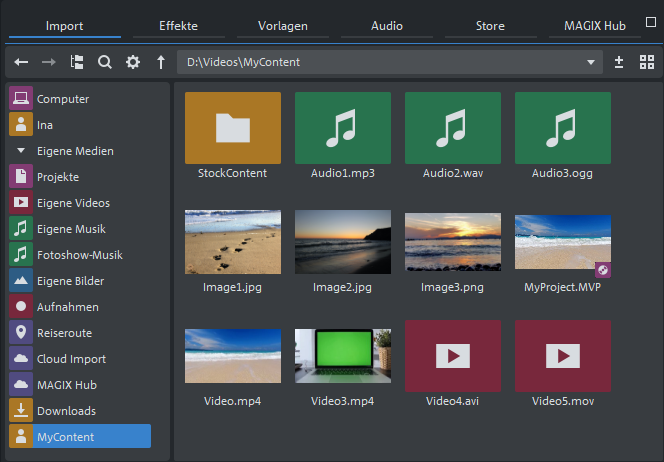Open the Vorlagen tab
This screenshot has height=462, width=664.
[284, 26]
